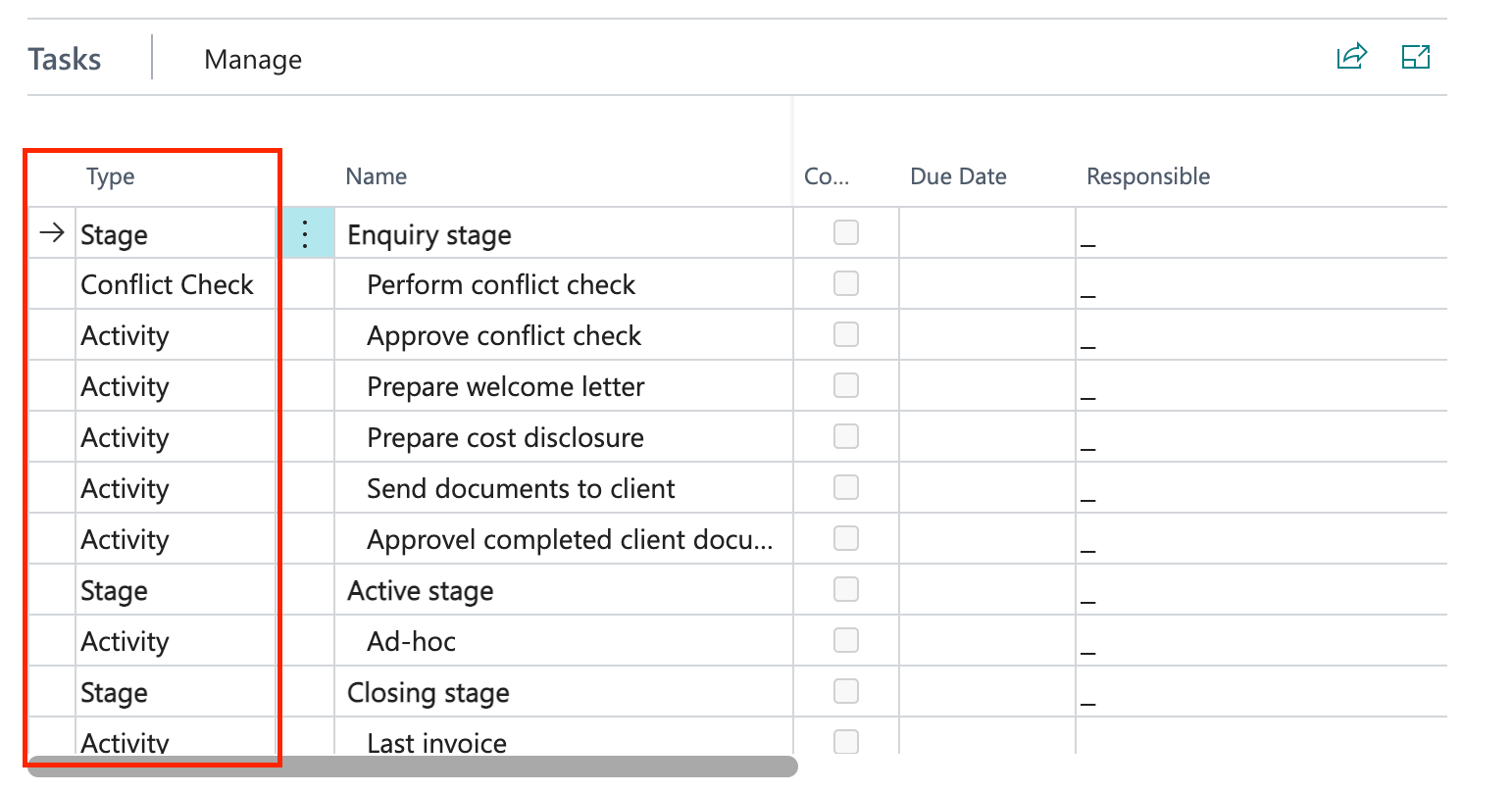Open the expand-to-full-page icon

(1416, 57)
